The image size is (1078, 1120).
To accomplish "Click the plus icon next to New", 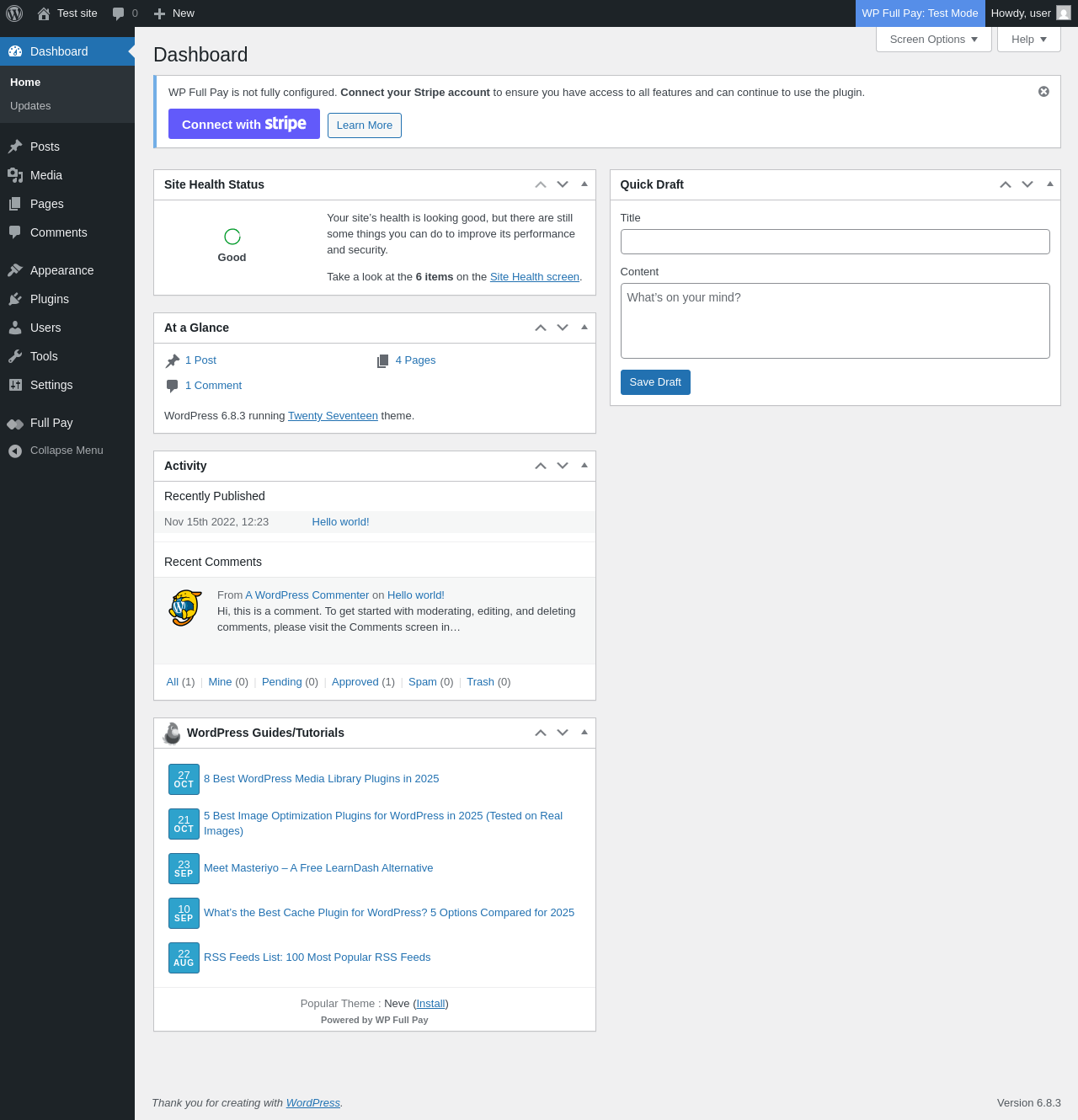I will [x=159, y=13].
